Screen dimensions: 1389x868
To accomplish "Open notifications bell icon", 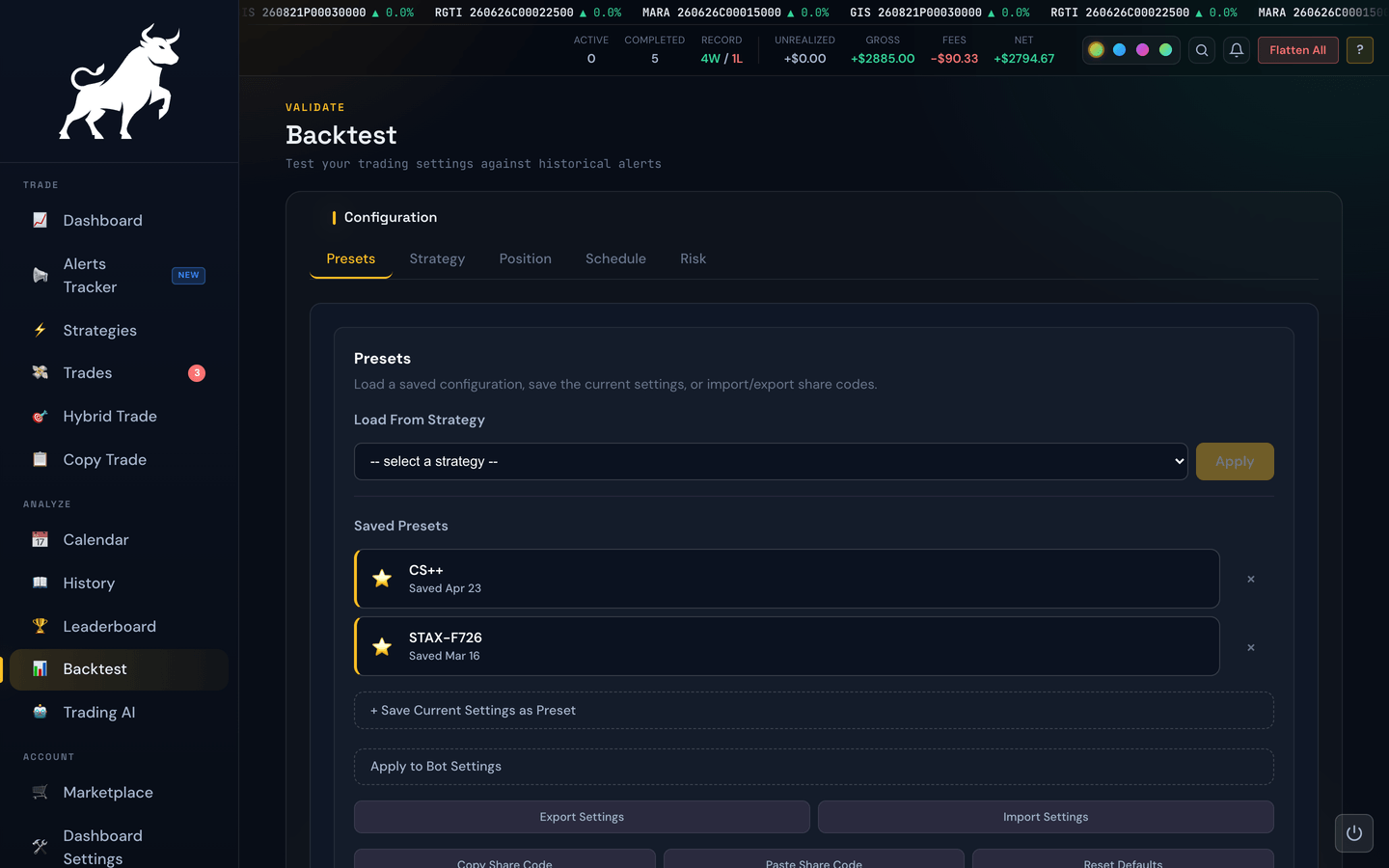I will point(1237,50).
